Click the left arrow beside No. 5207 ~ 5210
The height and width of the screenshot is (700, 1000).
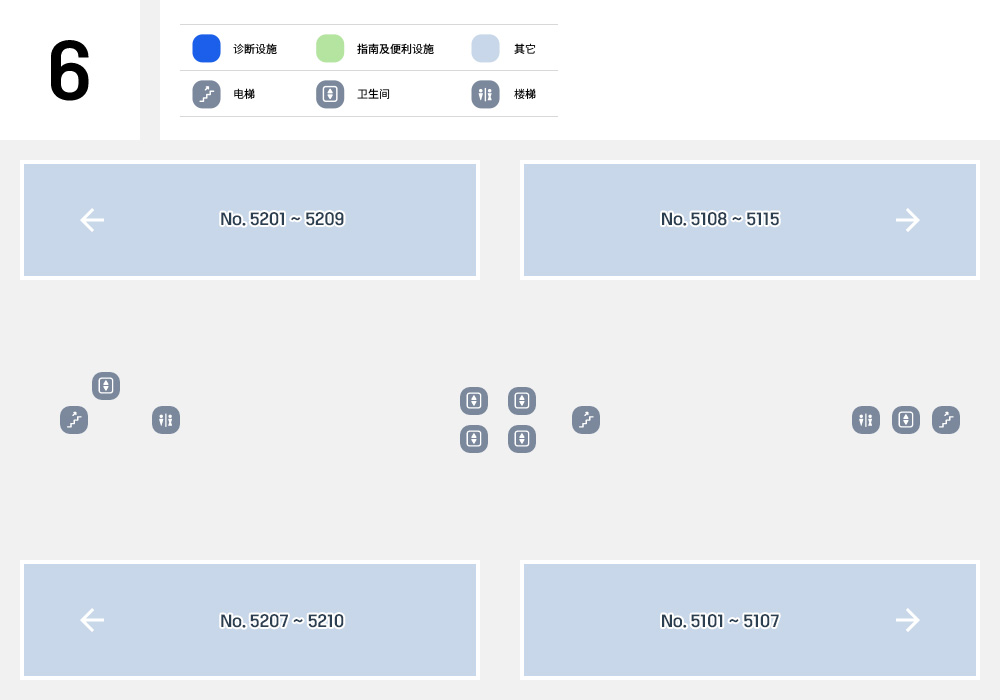(92, 620)
